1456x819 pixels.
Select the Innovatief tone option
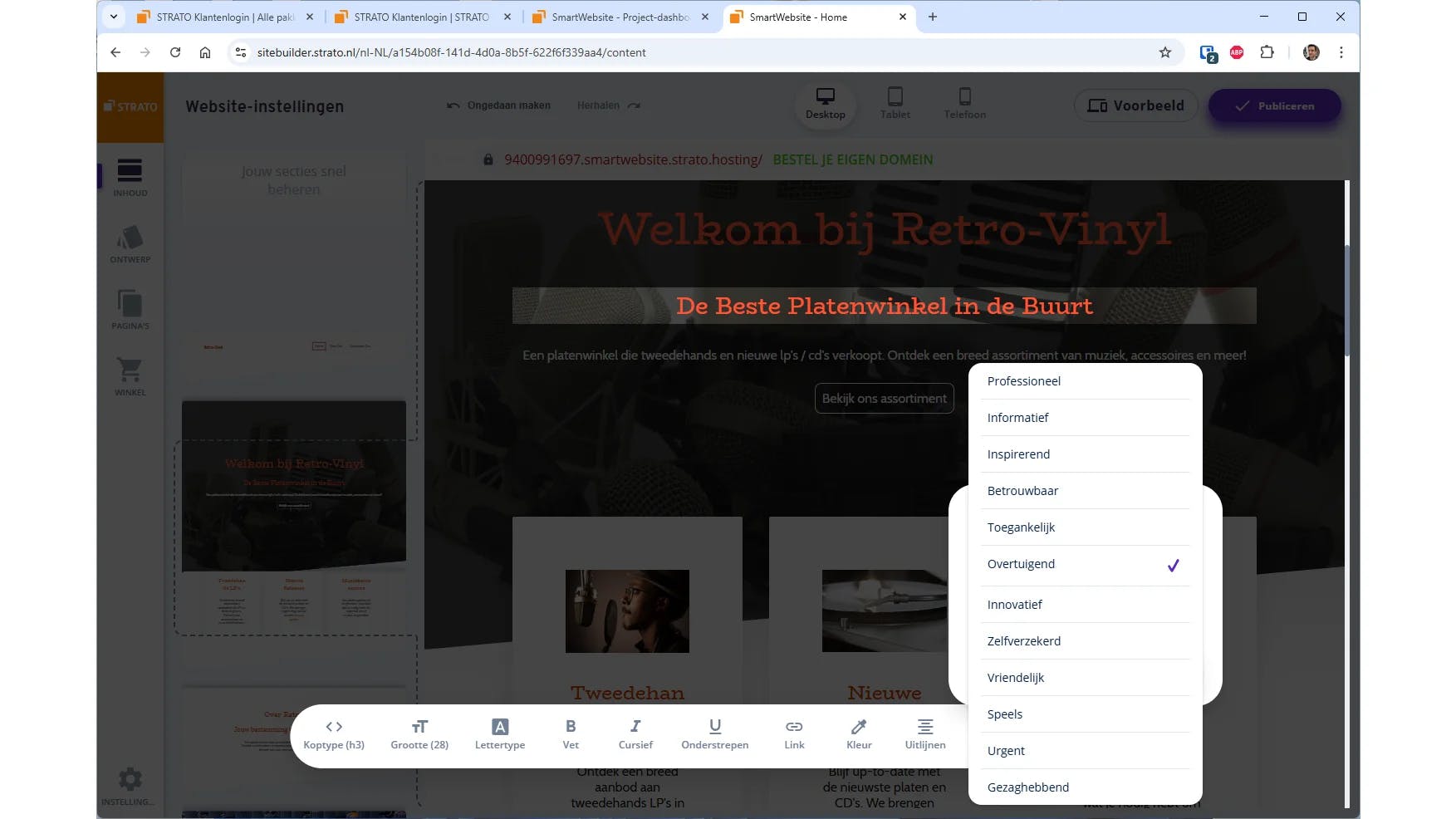point(1085,605)
